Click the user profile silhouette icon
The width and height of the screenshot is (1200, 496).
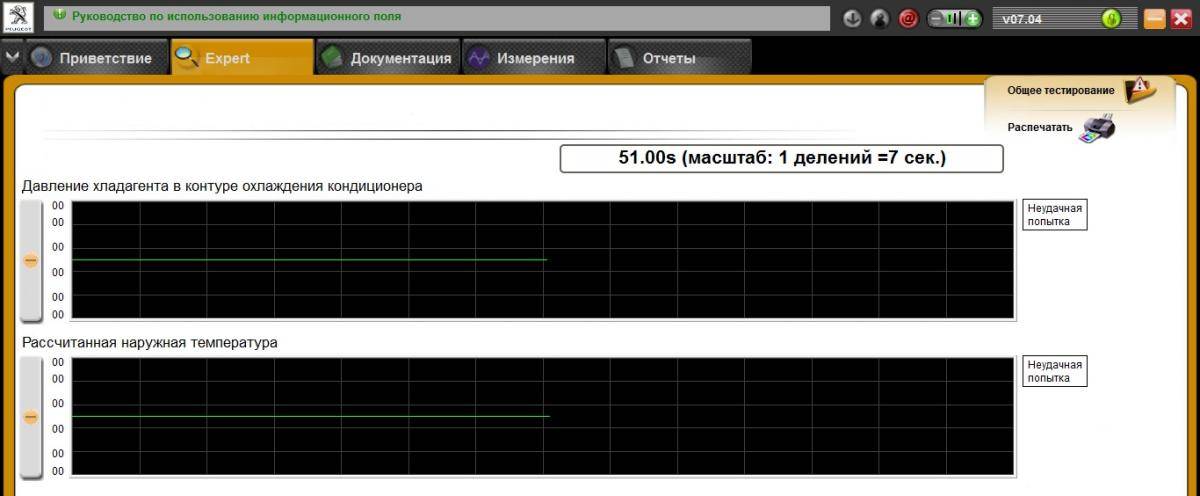point(880,18)
